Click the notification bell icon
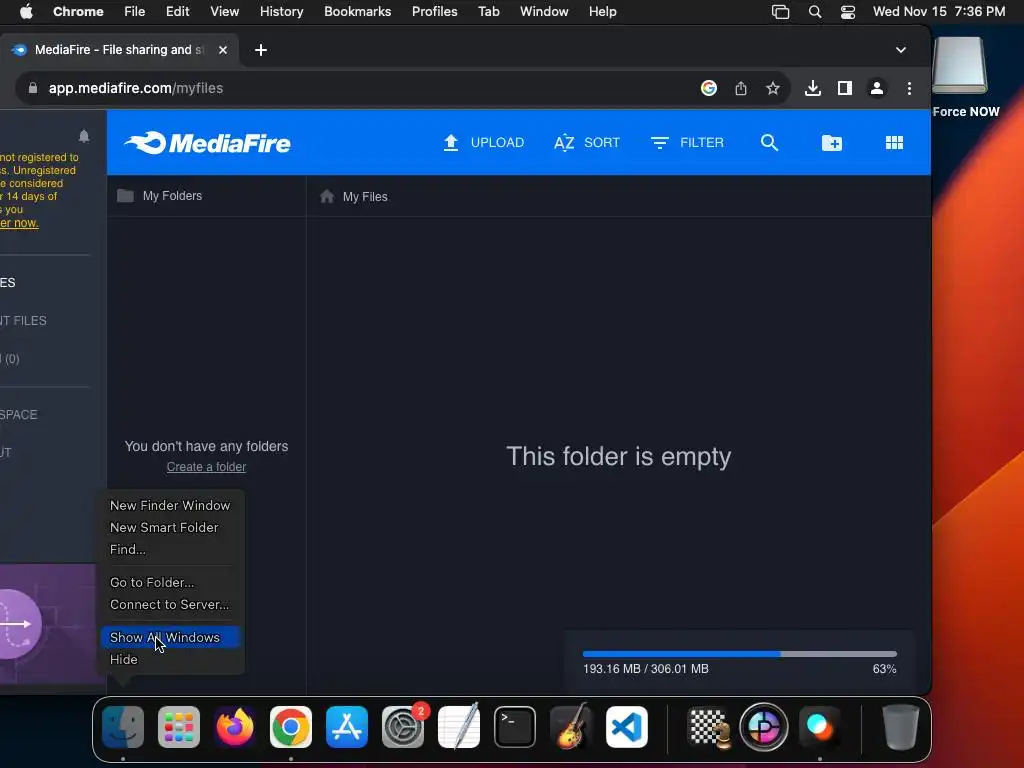This screenshot has width=1024, height=768. tap(84, 136)
